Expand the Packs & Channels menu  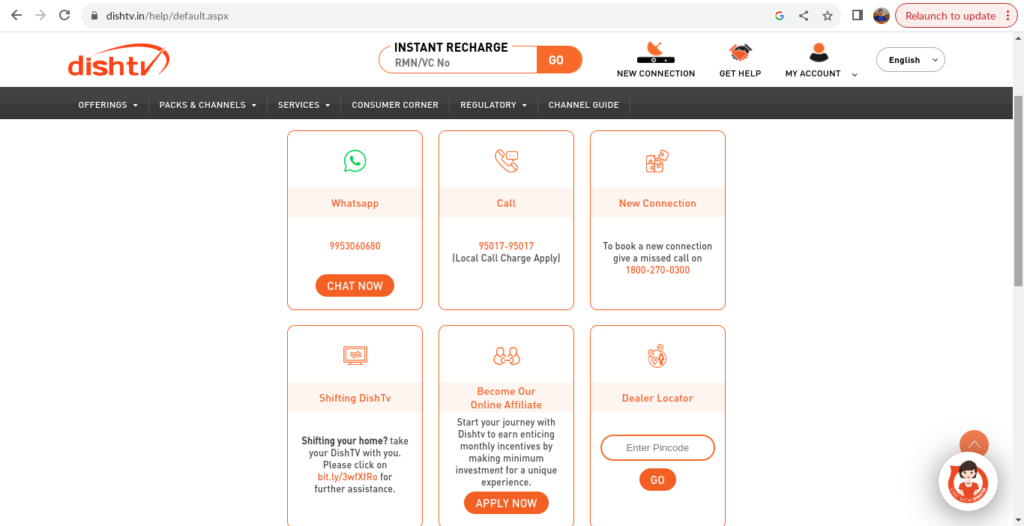208,105
